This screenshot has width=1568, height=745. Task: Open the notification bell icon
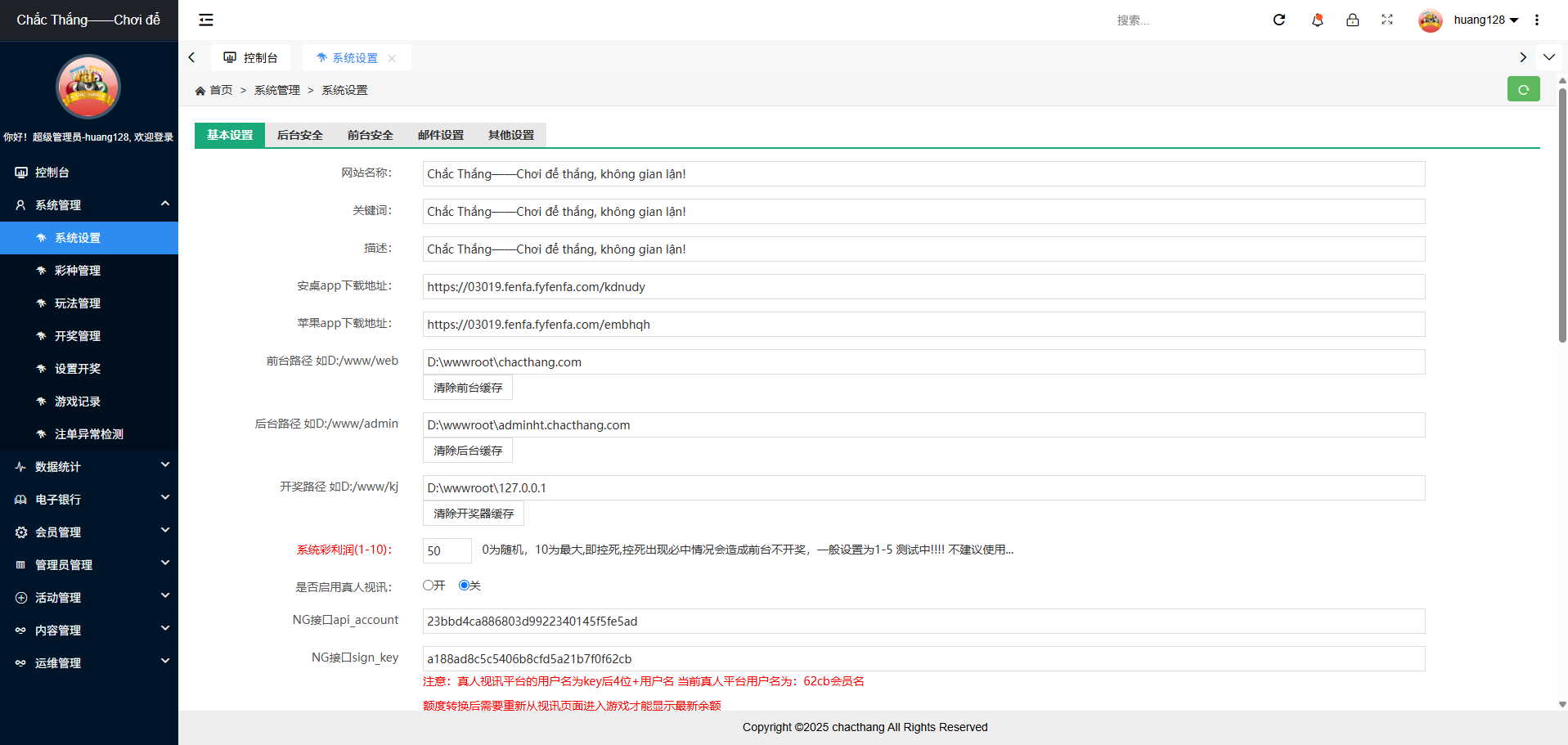pos(1317,20)
